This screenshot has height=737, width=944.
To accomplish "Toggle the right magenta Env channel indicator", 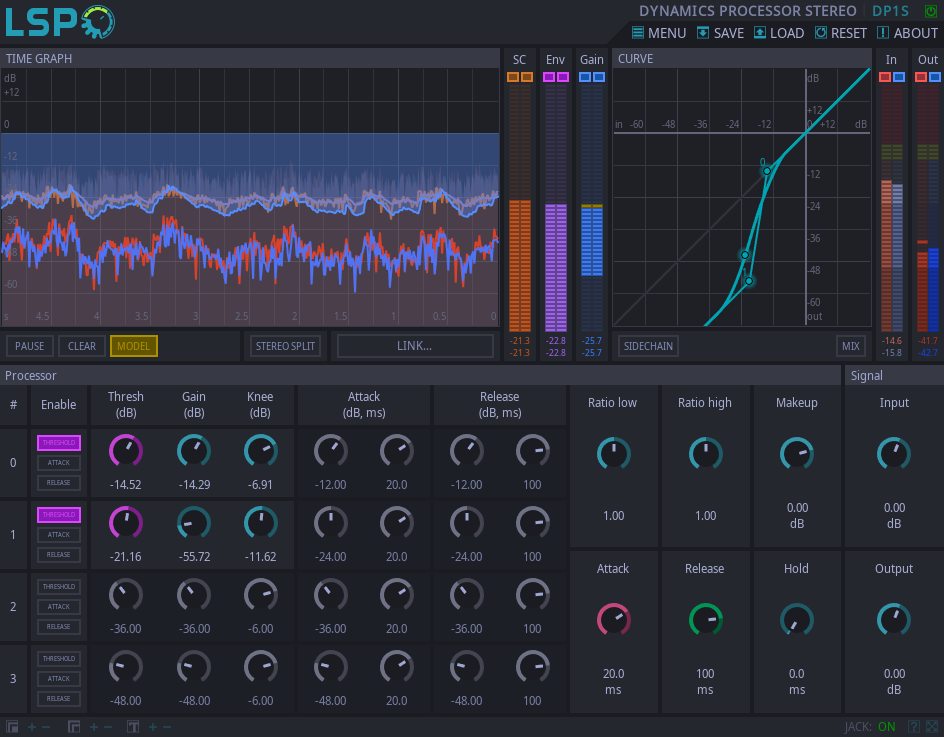I will [x=563, y=77].
